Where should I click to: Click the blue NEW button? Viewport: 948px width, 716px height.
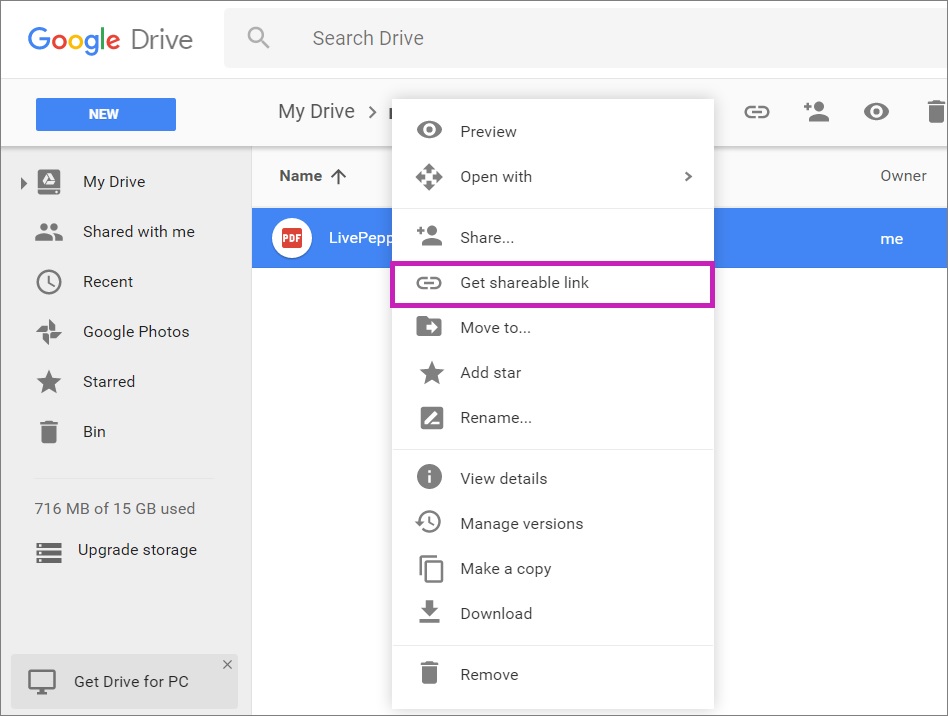(x=106, y=114)
